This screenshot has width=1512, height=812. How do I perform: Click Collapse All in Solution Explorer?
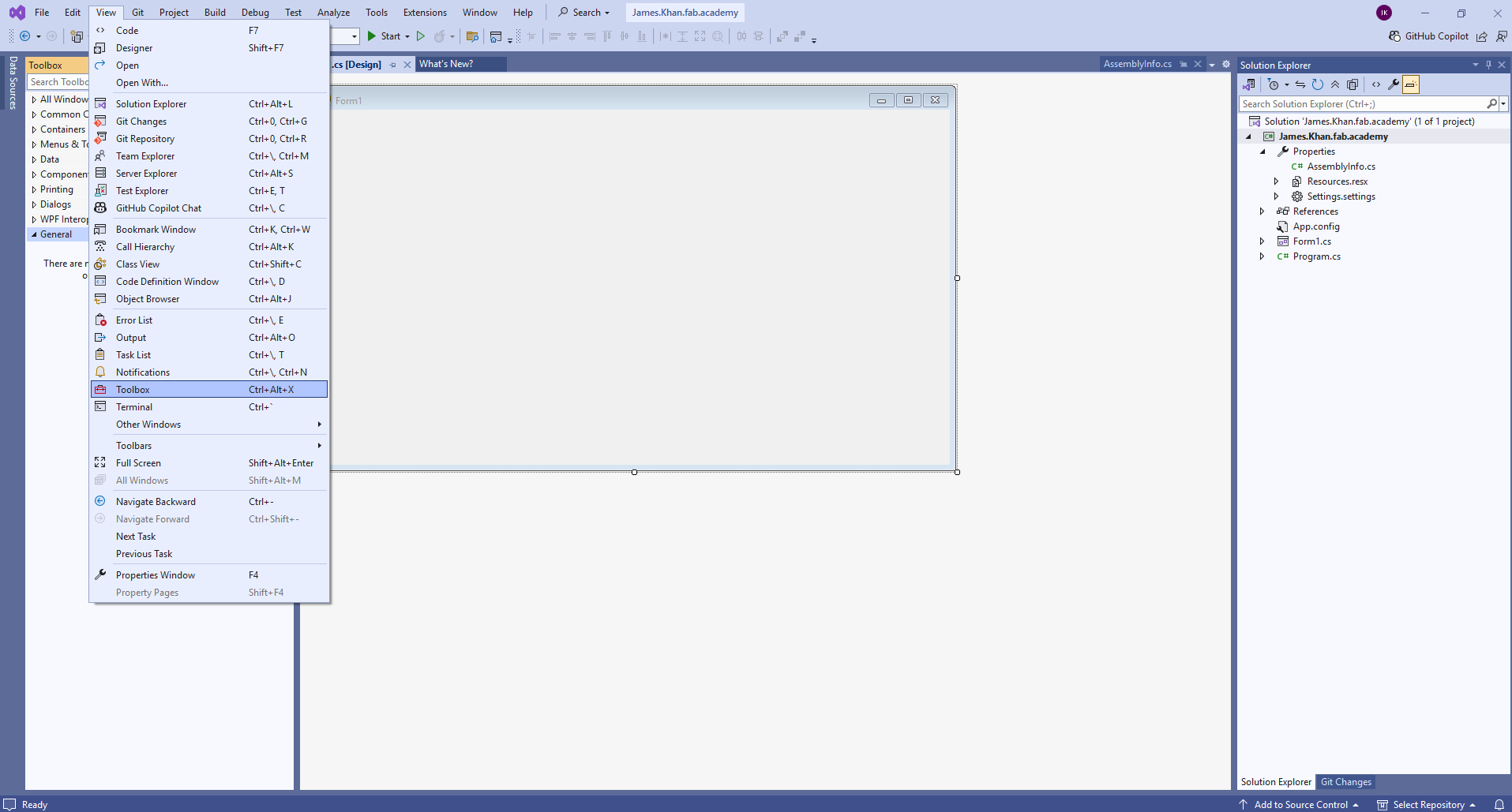pyautogui.click(x=1335, y=84)
